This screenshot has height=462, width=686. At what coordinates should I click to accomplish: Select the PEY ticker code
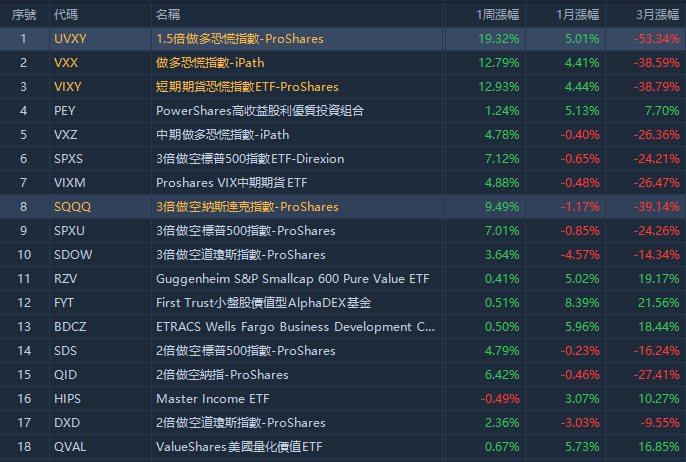(x=64, y=111)
